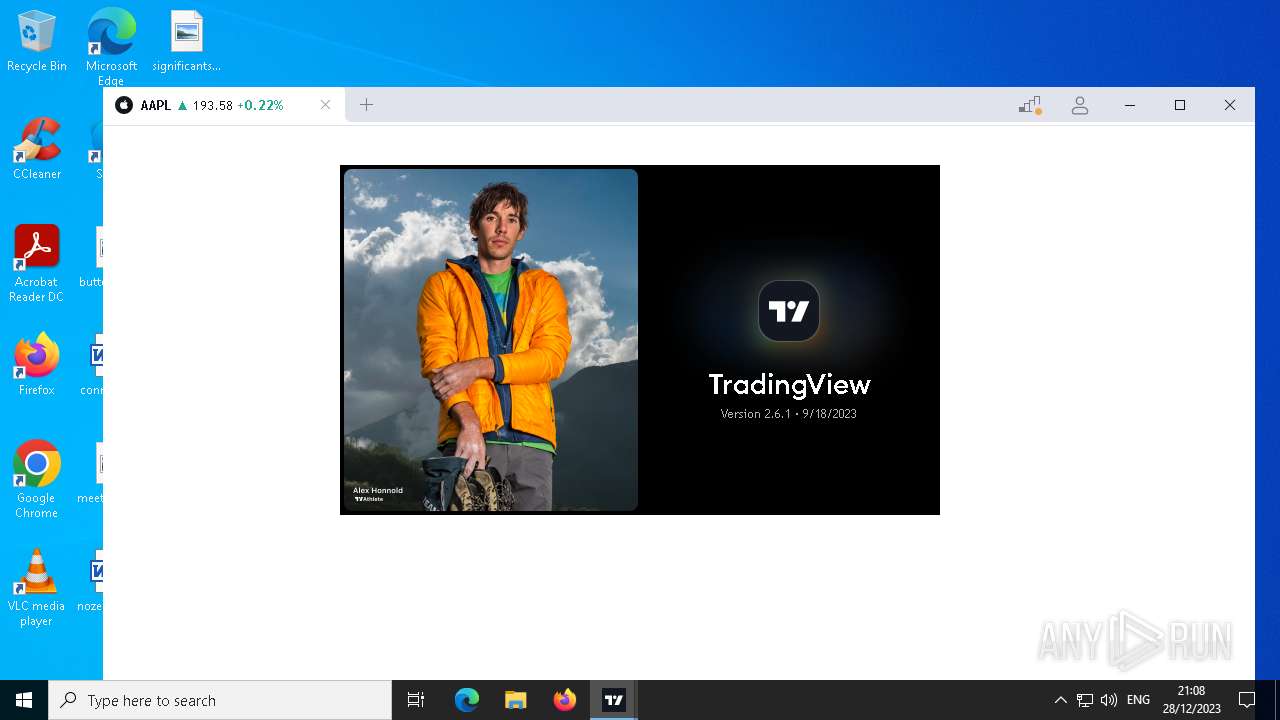
Task: Open the clock and calendar flyout
Action: (1191, 700)
